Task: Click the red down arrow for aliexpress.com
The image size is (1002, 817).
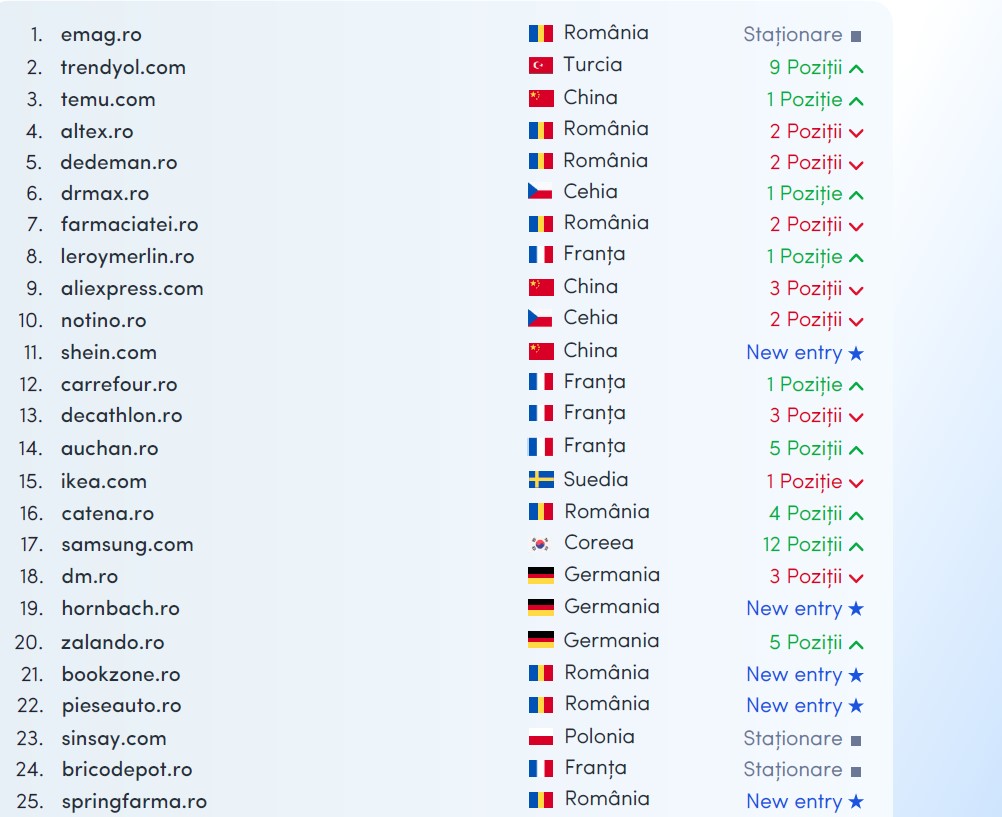Action: coord(855,290)
